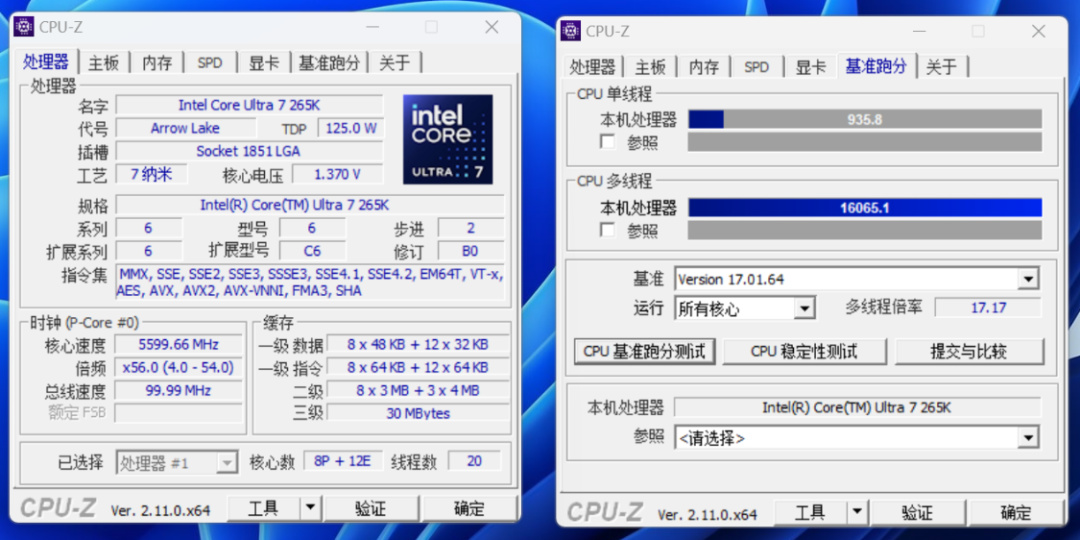This screenshot has width=1080, height=540.
Task: Switch to 基准跑分 tab in the left window
Action: pyautogui.click(x=329, y=63)
